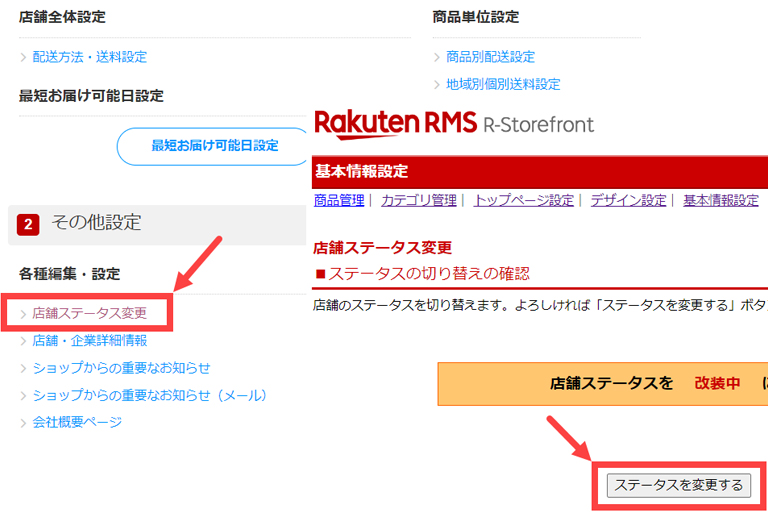768x512 pixels.
Task: Click chevron beside 地域別個別送料設定
Action: (436, 85)
